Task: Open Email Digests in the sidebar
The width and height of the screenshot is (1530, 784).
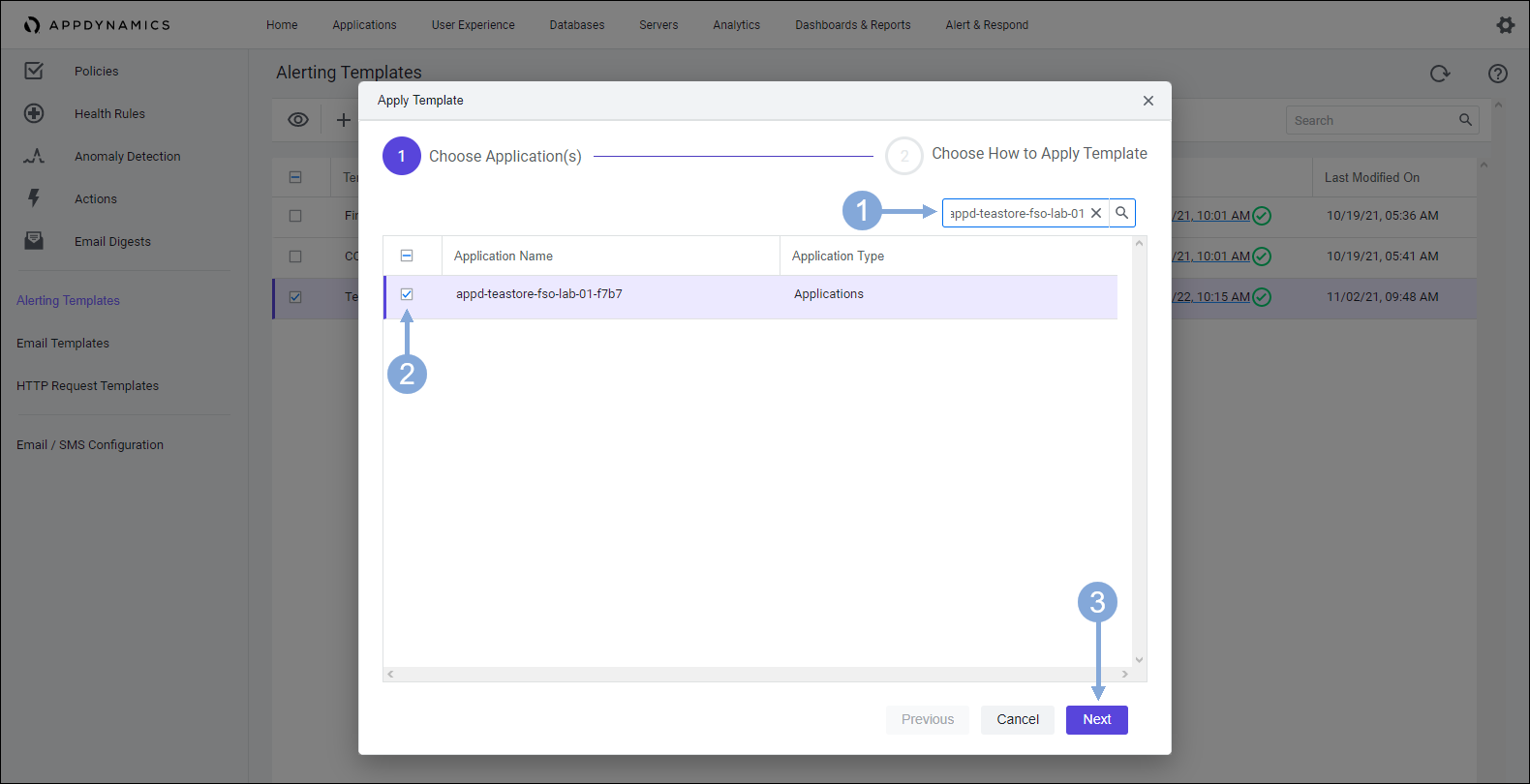Action: tap(112, 242)
